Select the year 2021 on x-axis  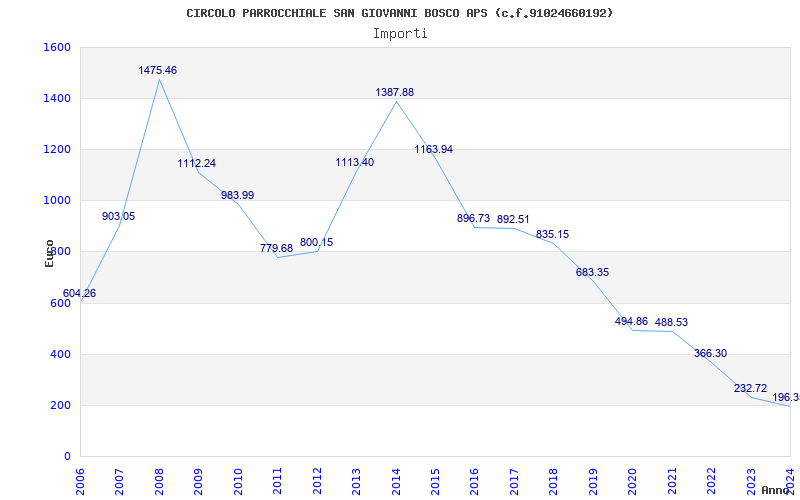672,481
